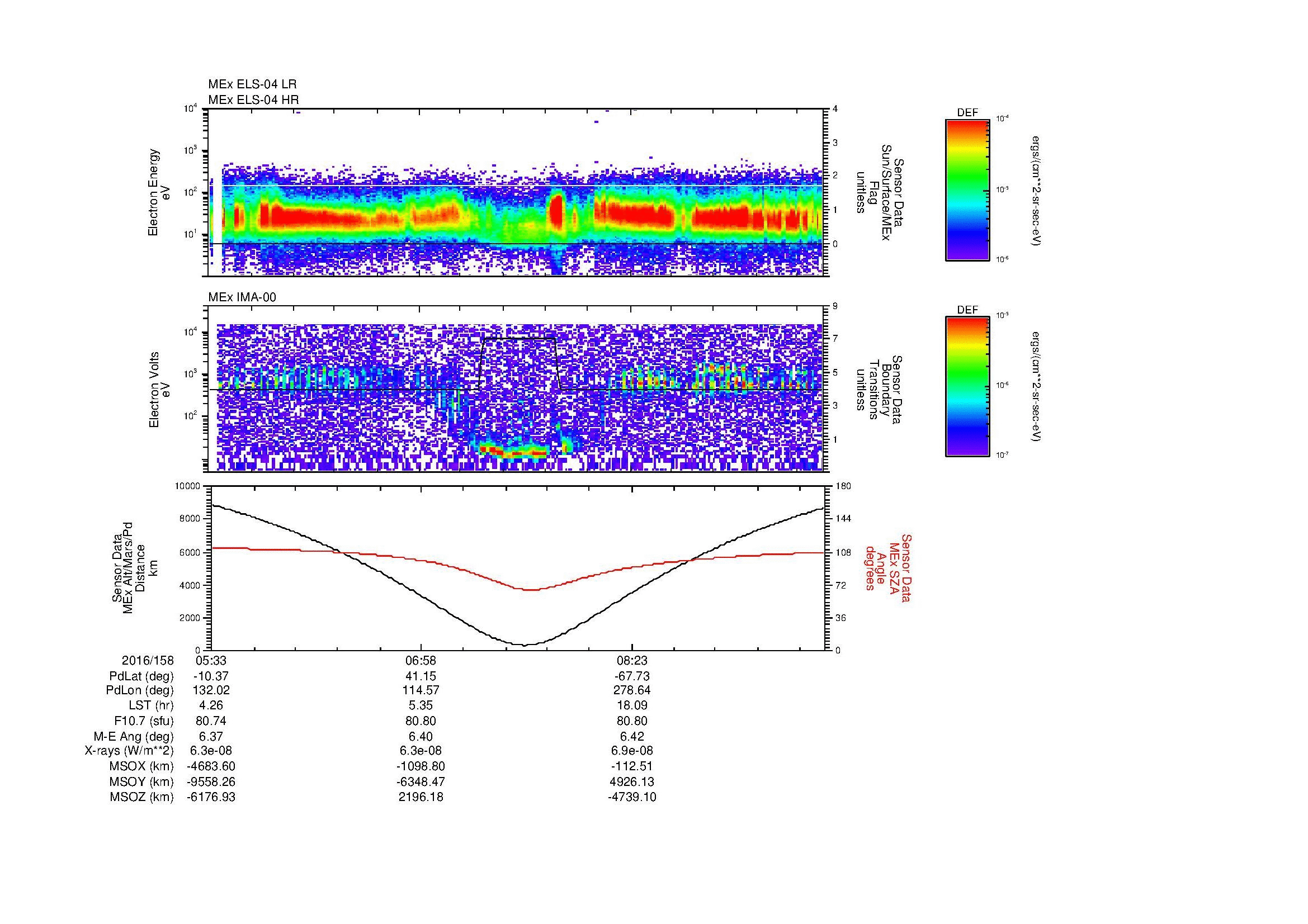
Task: Click the 144 degrees tick label
Action: coord(843,519)
